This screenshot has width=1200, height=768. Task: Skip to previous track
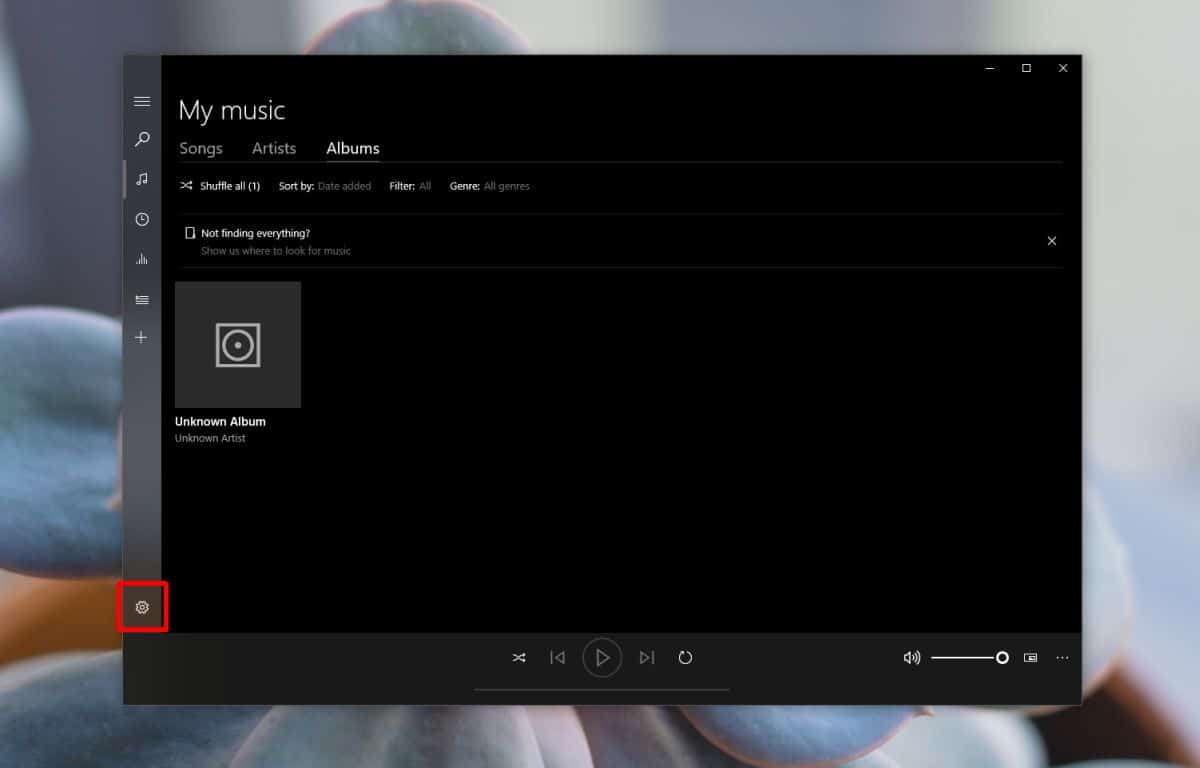(558, 658)
